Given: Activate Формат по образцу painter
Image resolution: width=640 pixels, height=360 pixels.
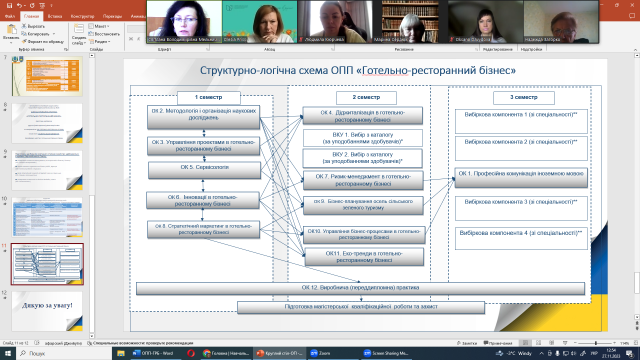Looking at the screenshot, I should (43, 41).
